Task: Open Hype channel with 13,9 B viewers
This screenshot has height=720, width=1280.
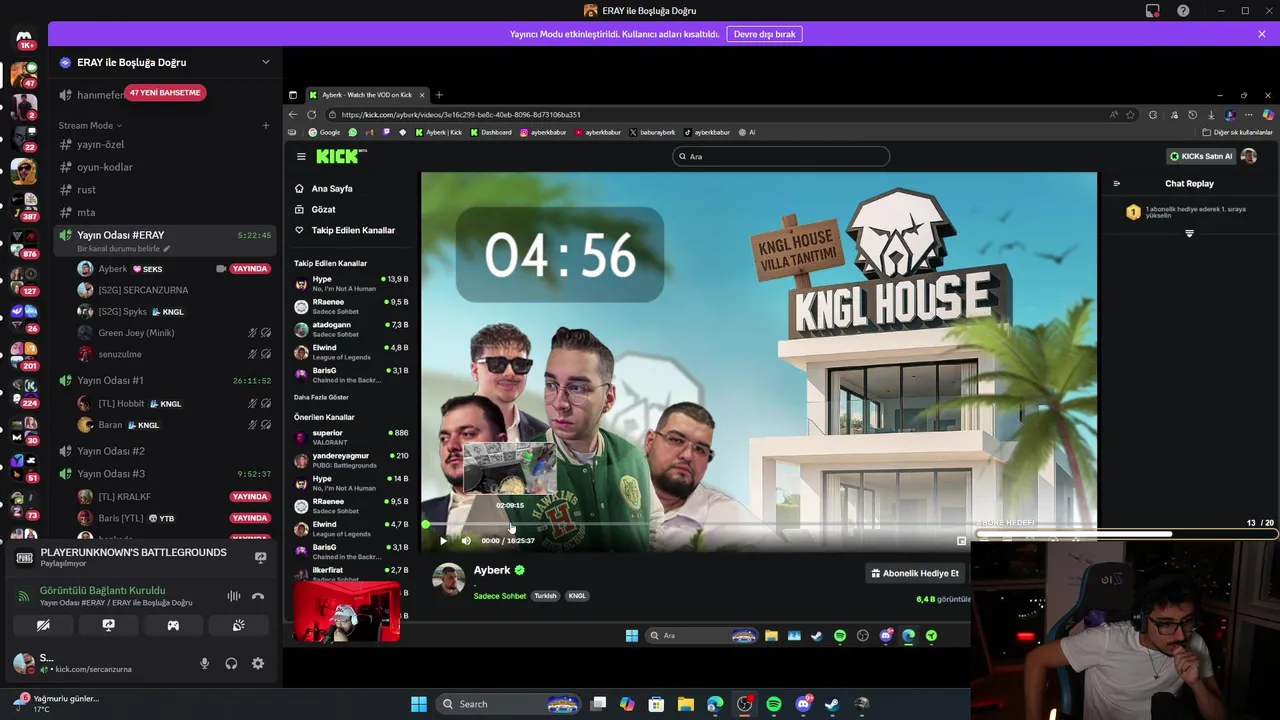Action: point(351,283)
